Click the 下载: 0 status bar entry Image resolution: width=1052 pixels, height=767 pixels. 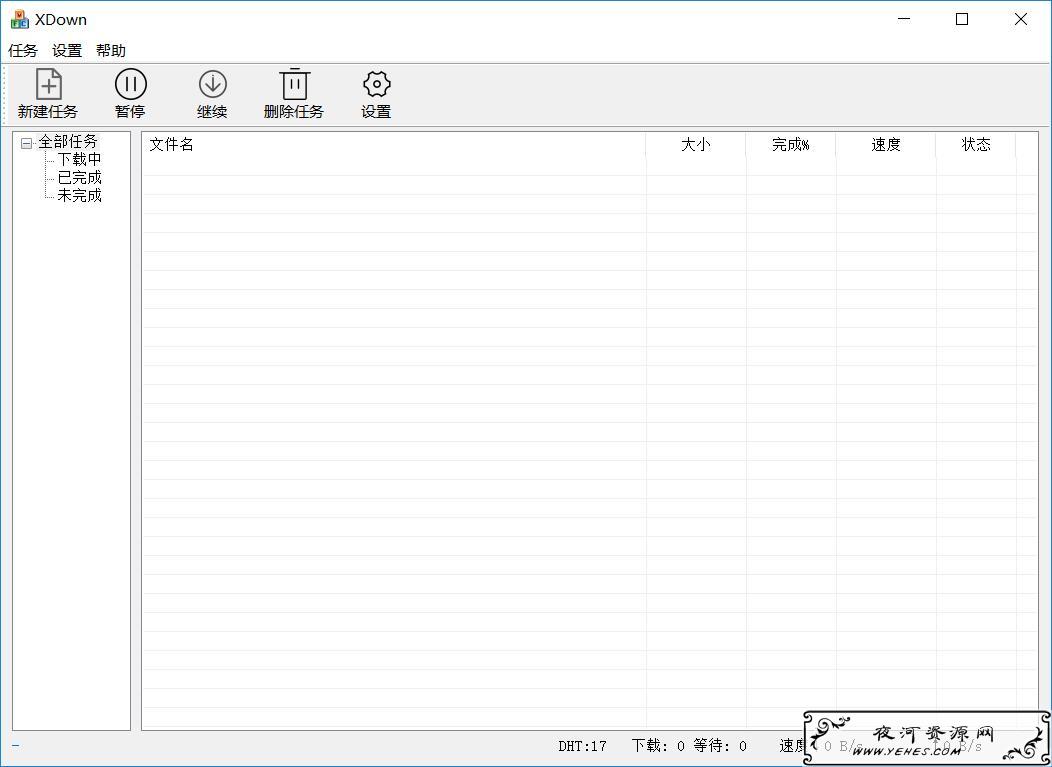[658, 746]
